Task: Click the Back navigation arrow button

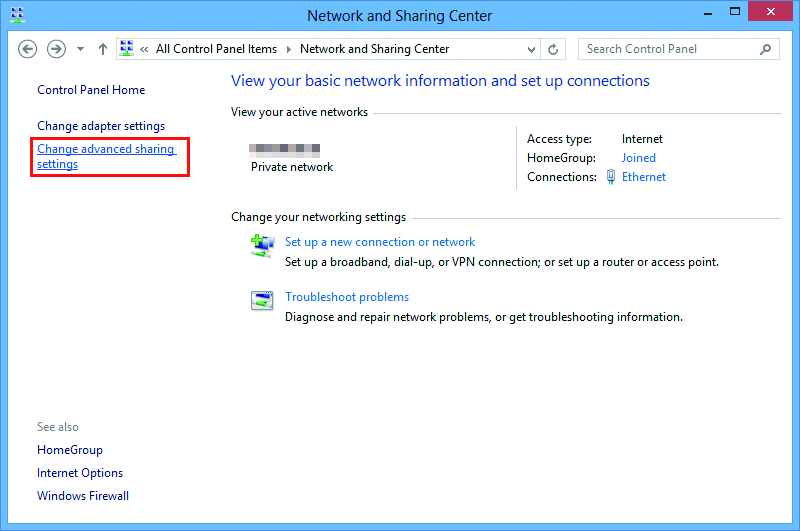Action: click(28, 49)
